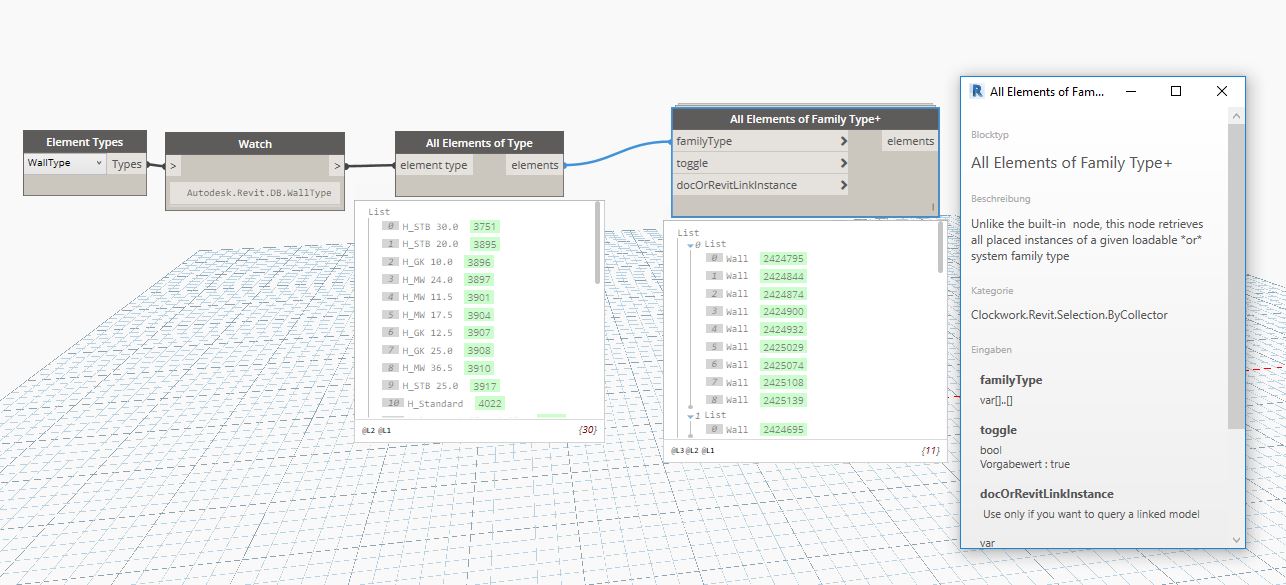The image size is (1286, 585).
Task: Click the Watch node output port arrow
Action: [337, 165]
